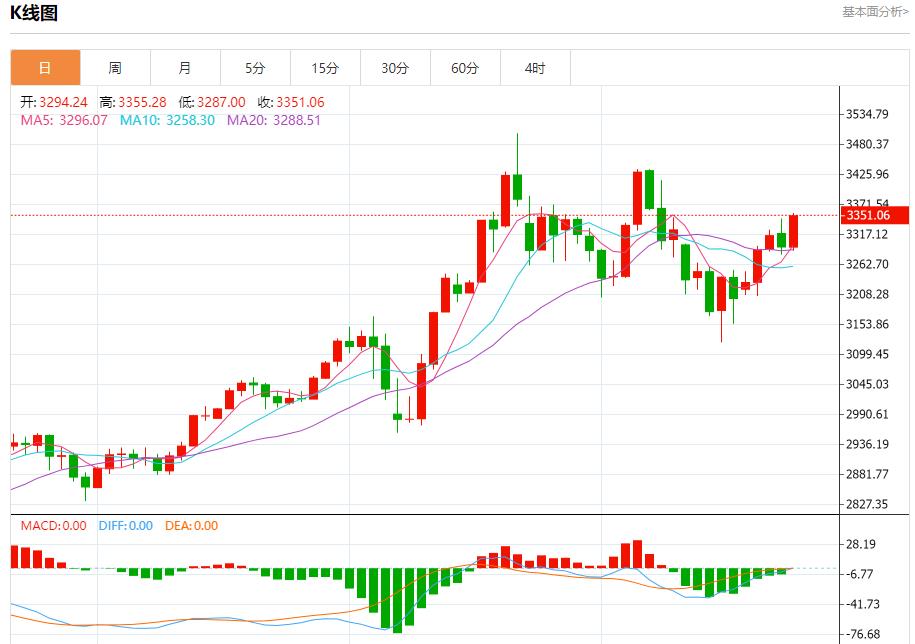This screenshot has width=915, height=644.
Task: Open the 5分 interval tab
Action: pyautogui.click(x=255, y=68)
